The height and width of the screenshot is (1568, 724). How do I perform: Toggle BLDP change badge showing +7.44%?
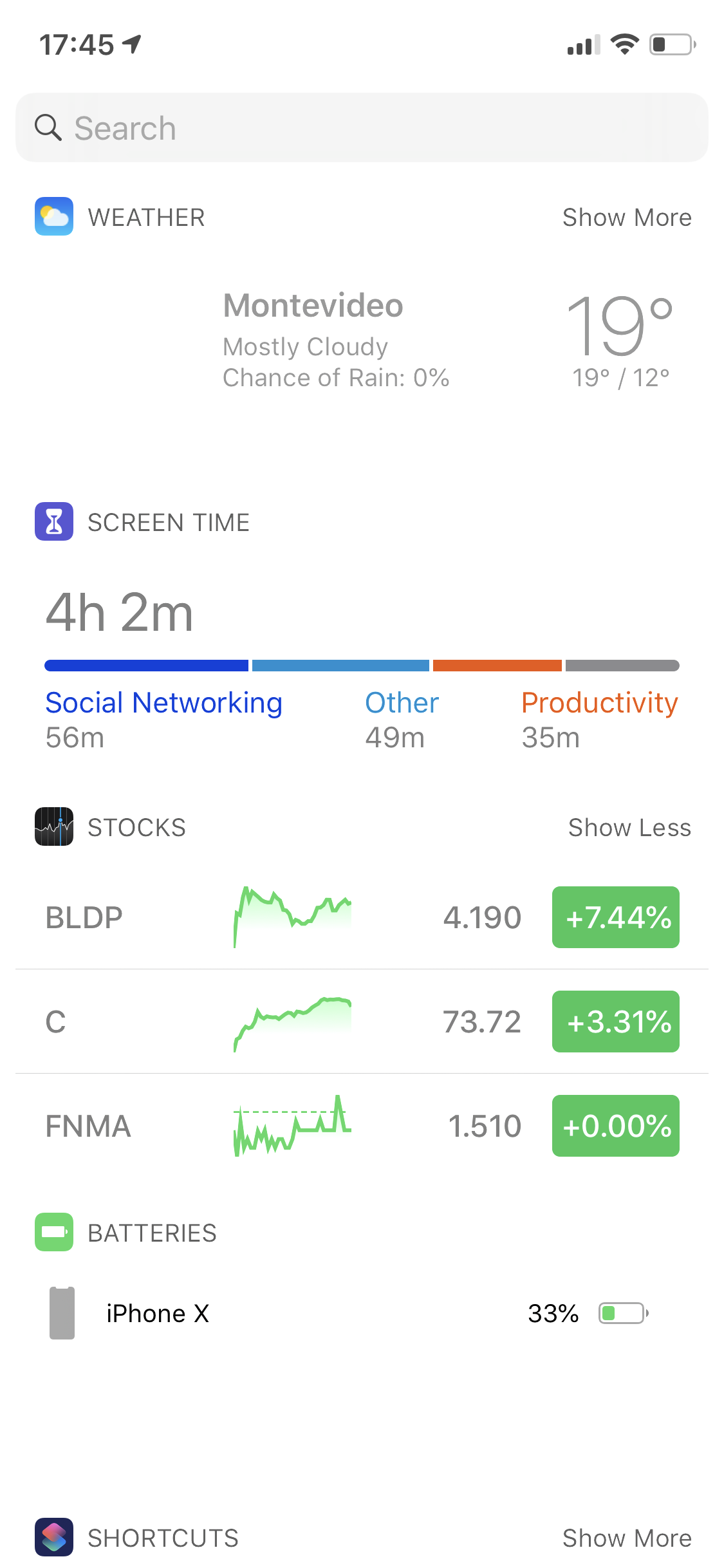pos(615,917)
